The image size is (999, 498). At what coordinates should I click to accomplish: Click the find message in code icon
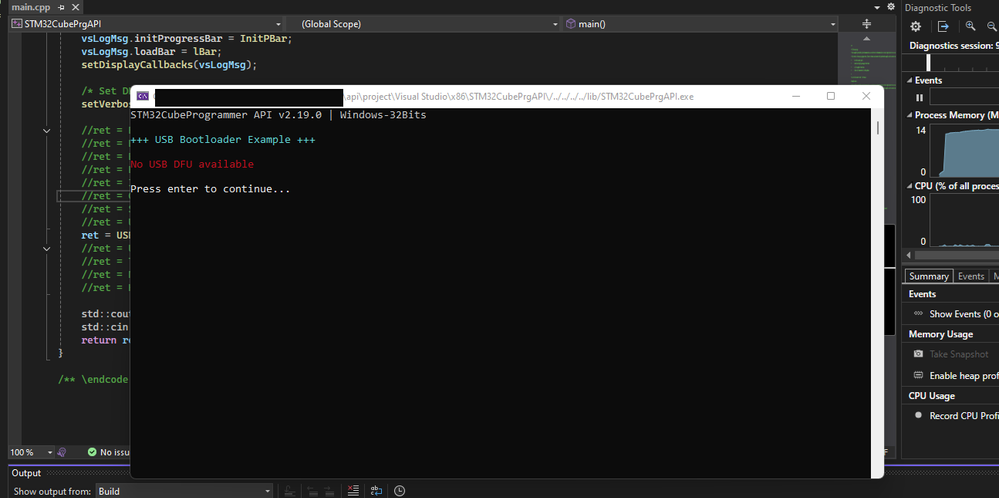(x=288, y=491)
